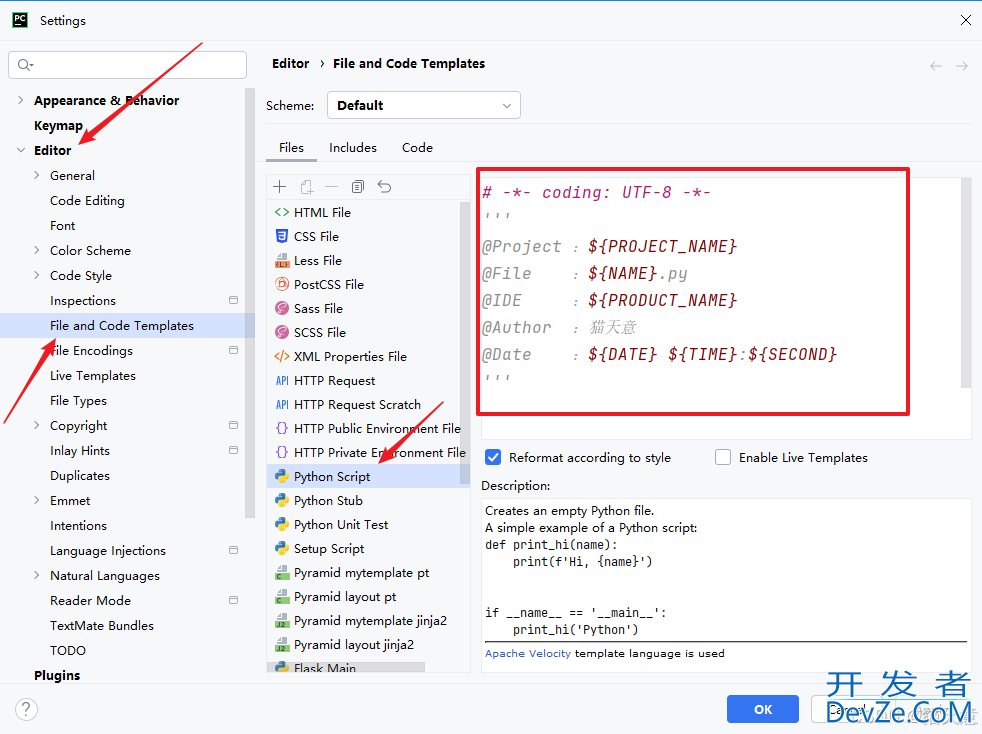Click the template list vertical scrollbar
982x734 pixels.
(x=465, y=343)
